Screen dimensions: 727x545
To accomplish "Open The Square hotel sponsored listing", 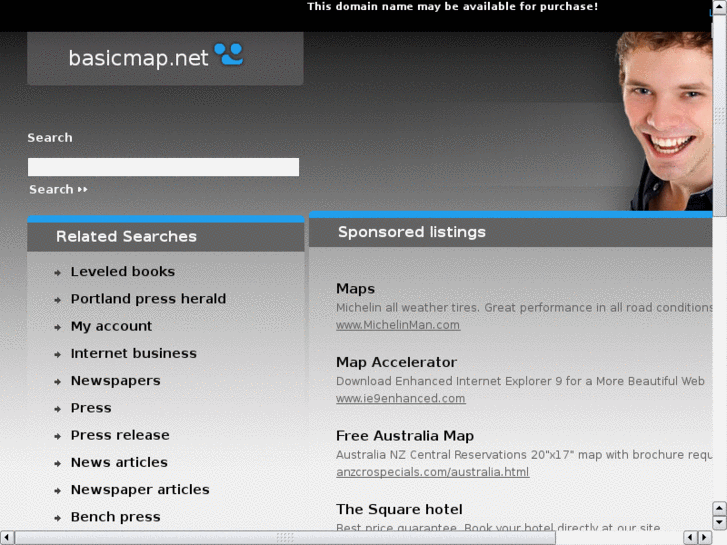I will (399, 509).
